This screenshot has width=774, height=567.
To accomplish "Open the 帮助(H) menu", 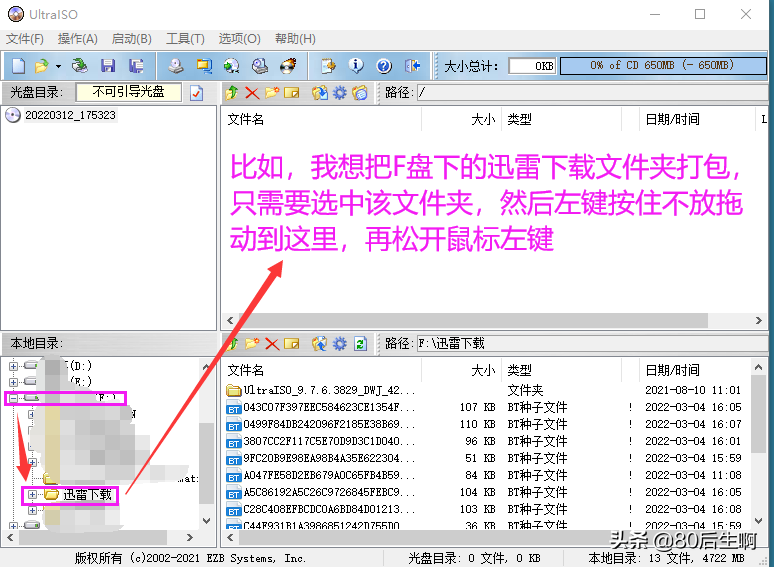I will 295,38.
